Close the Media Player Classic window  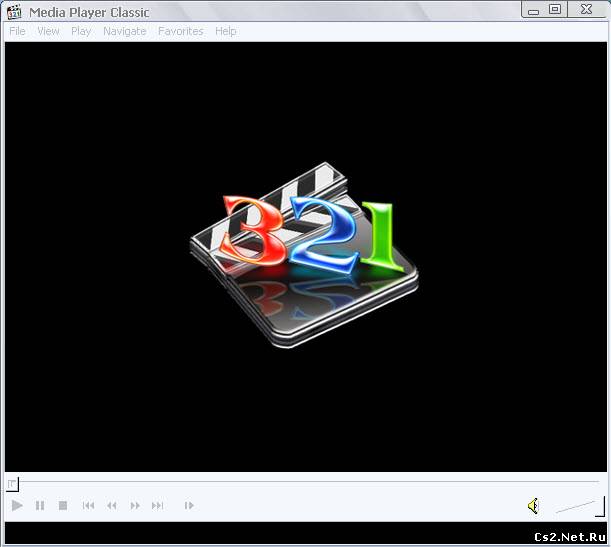586,9
